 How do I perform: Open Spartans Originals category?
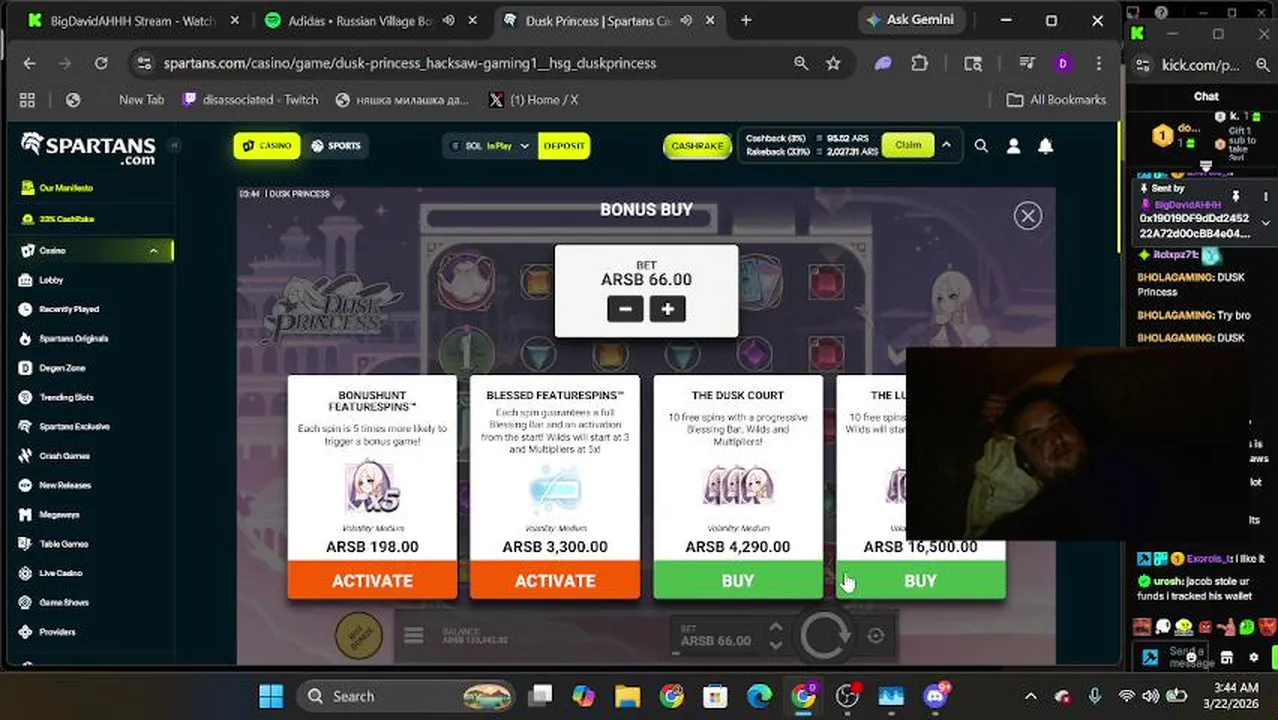(x=73, y=338)
